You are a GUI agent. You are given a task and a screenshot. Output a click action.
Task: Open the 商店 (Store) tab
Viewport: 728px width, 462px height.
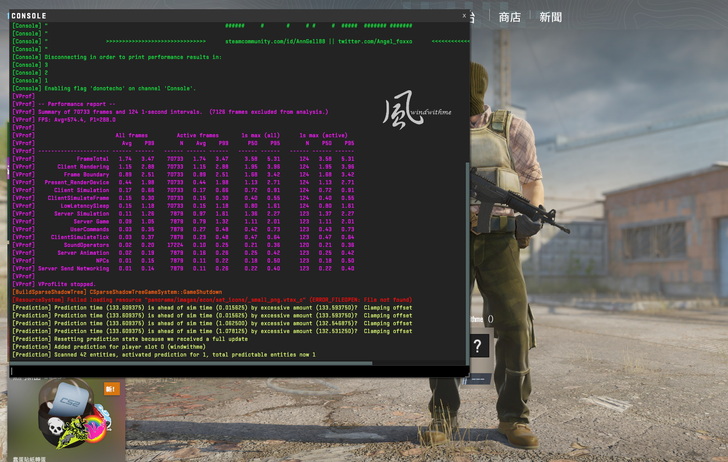[x=509, y=18]
